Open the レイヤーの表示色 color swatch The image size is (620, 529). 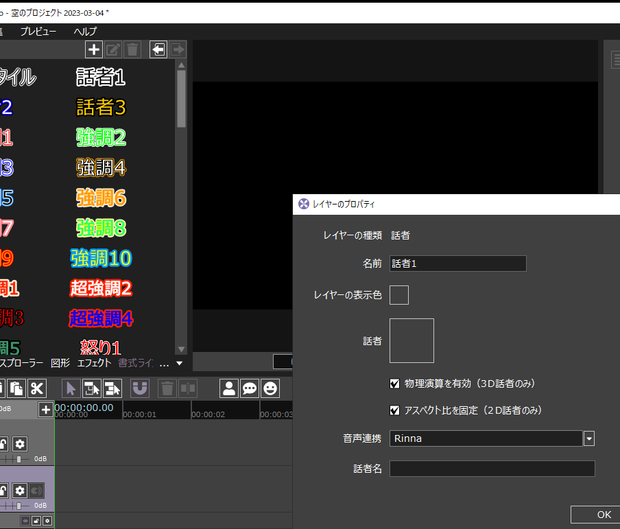coord(399,295)
